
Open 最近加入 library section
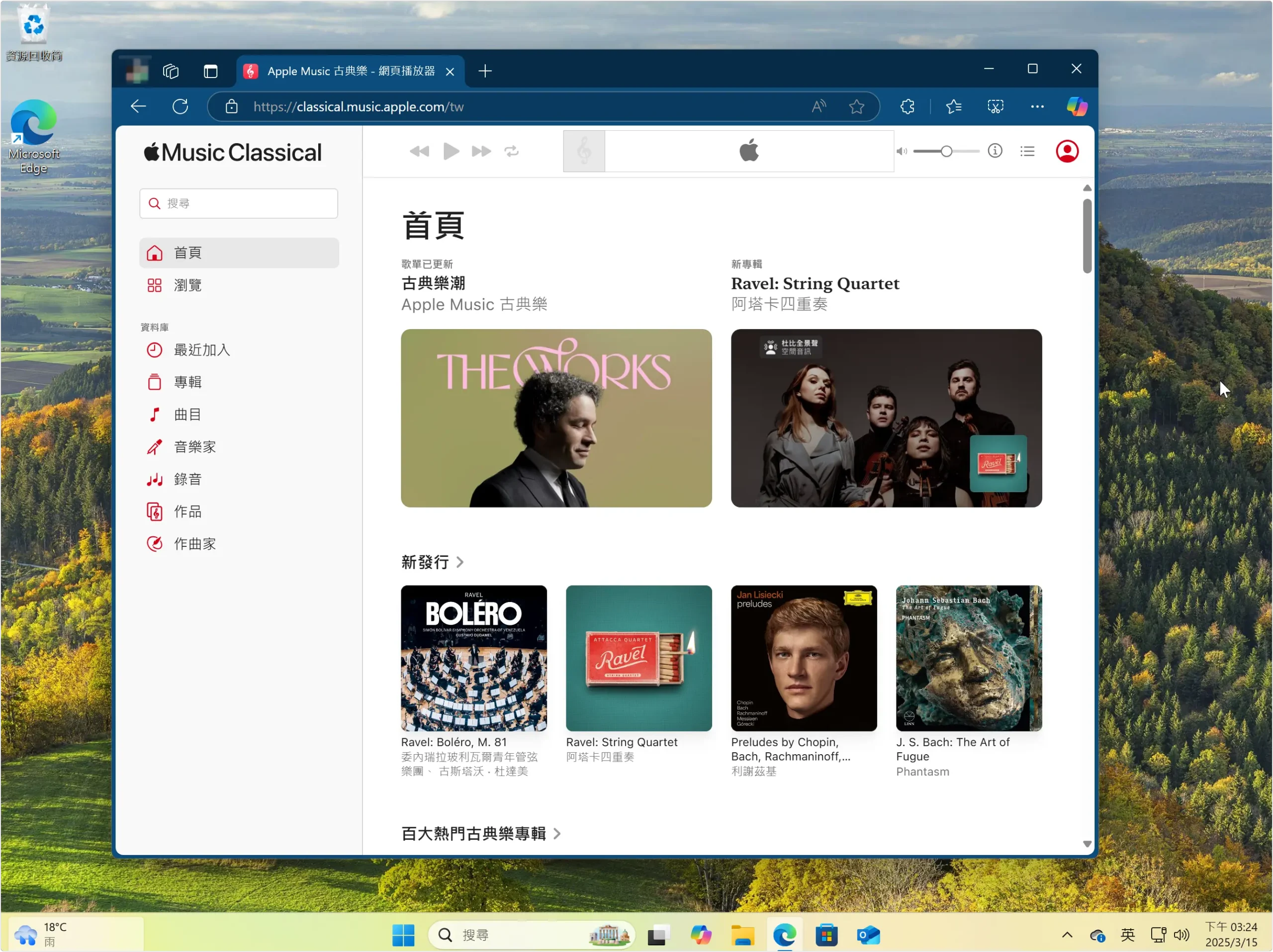click(x=239, y=350)
